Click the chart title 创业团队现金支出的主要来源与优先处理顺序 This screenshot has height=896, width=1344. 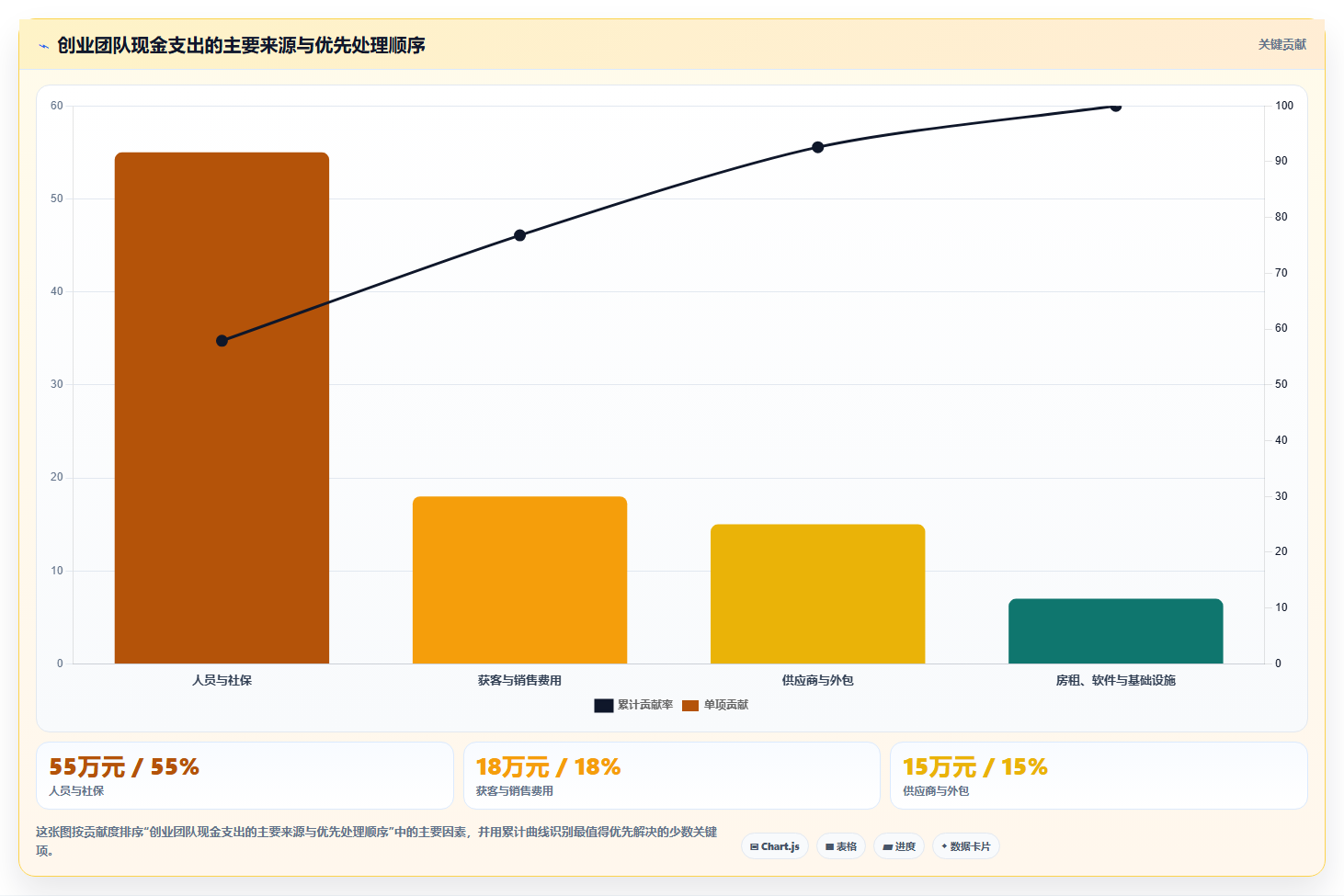pos(241,45)
